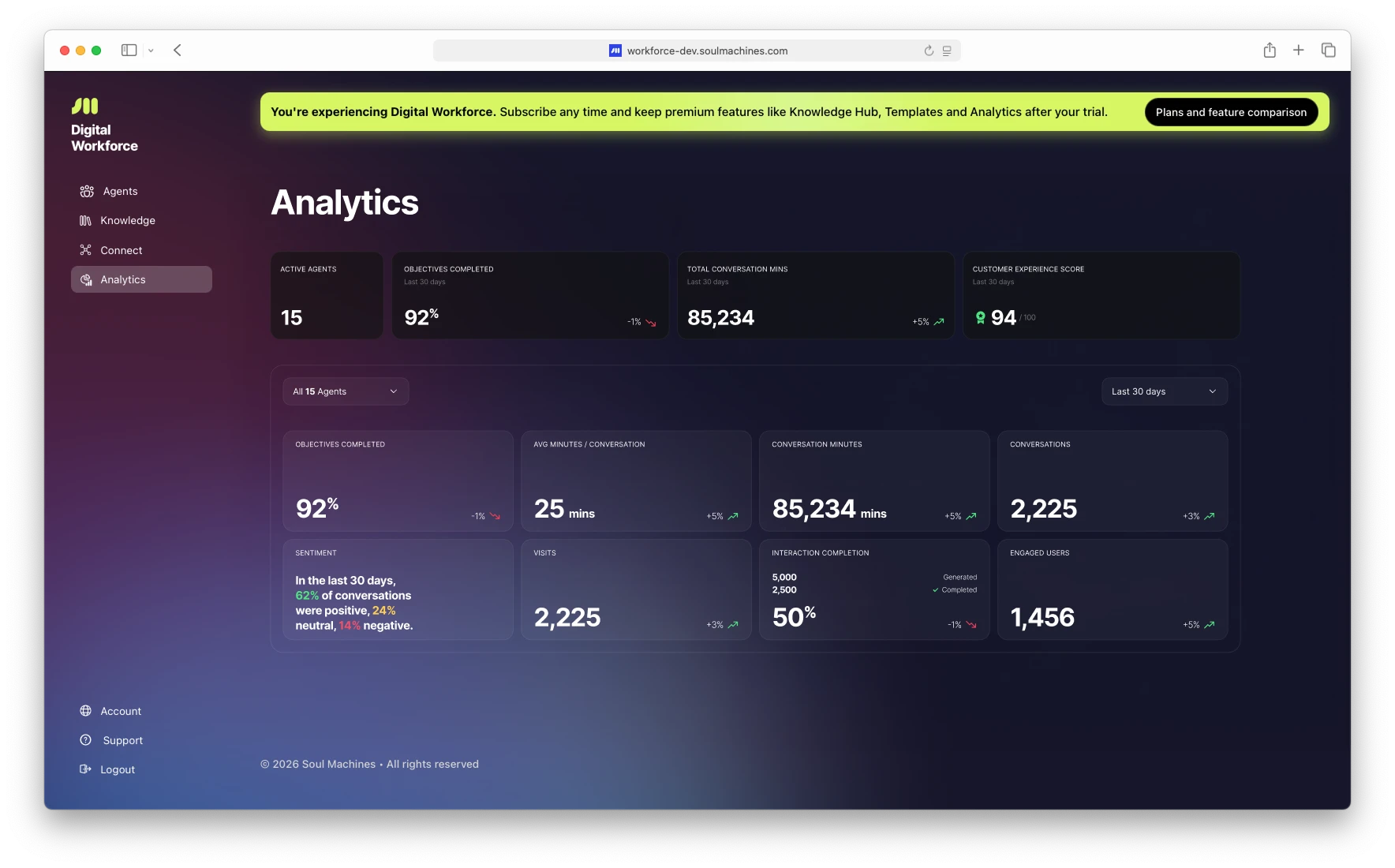
Task: Select Analytics in the sidebar menu
Action: click(141, 279)
